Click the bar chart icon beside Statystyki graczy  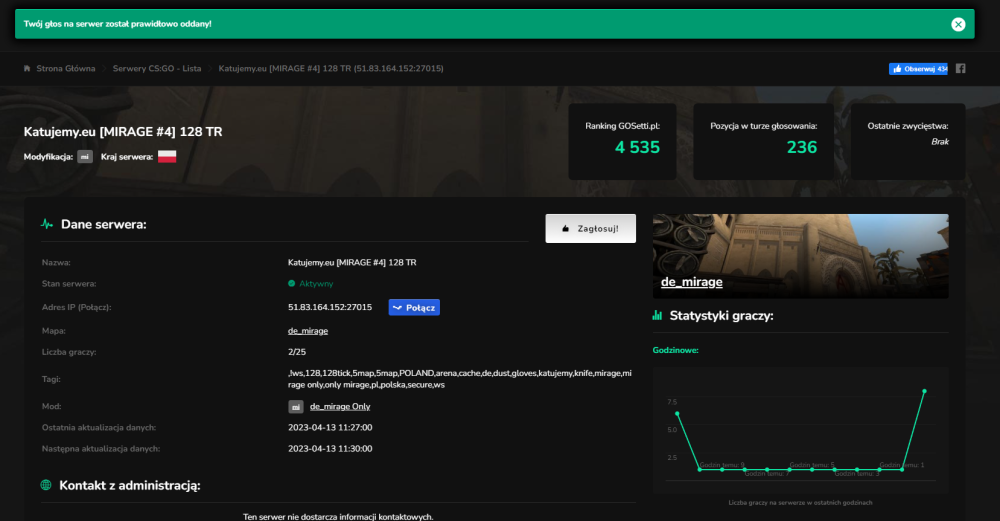[x=658, y=316]
